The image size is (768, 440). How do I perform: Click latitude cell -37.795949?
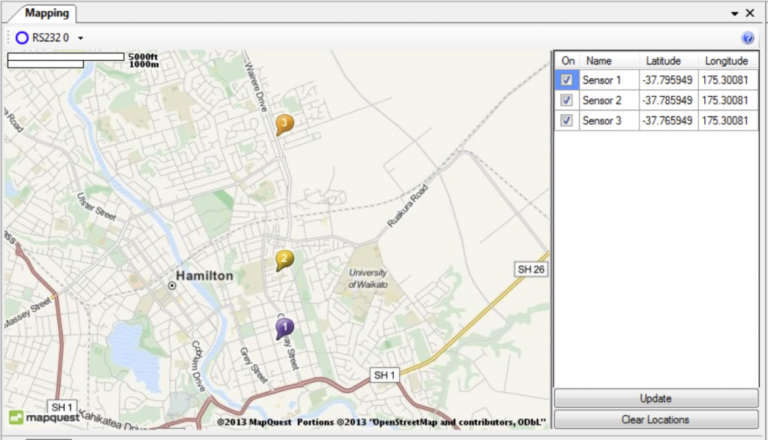(668, 80)
